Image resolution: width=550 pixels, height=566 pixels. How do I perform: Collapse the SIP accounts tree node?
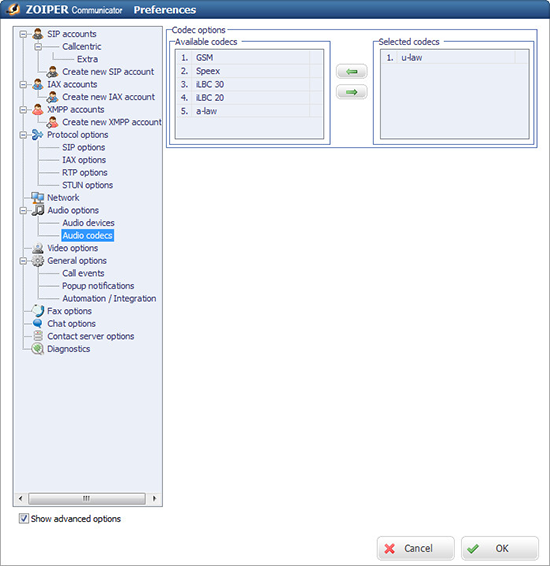tap(23, 34)
